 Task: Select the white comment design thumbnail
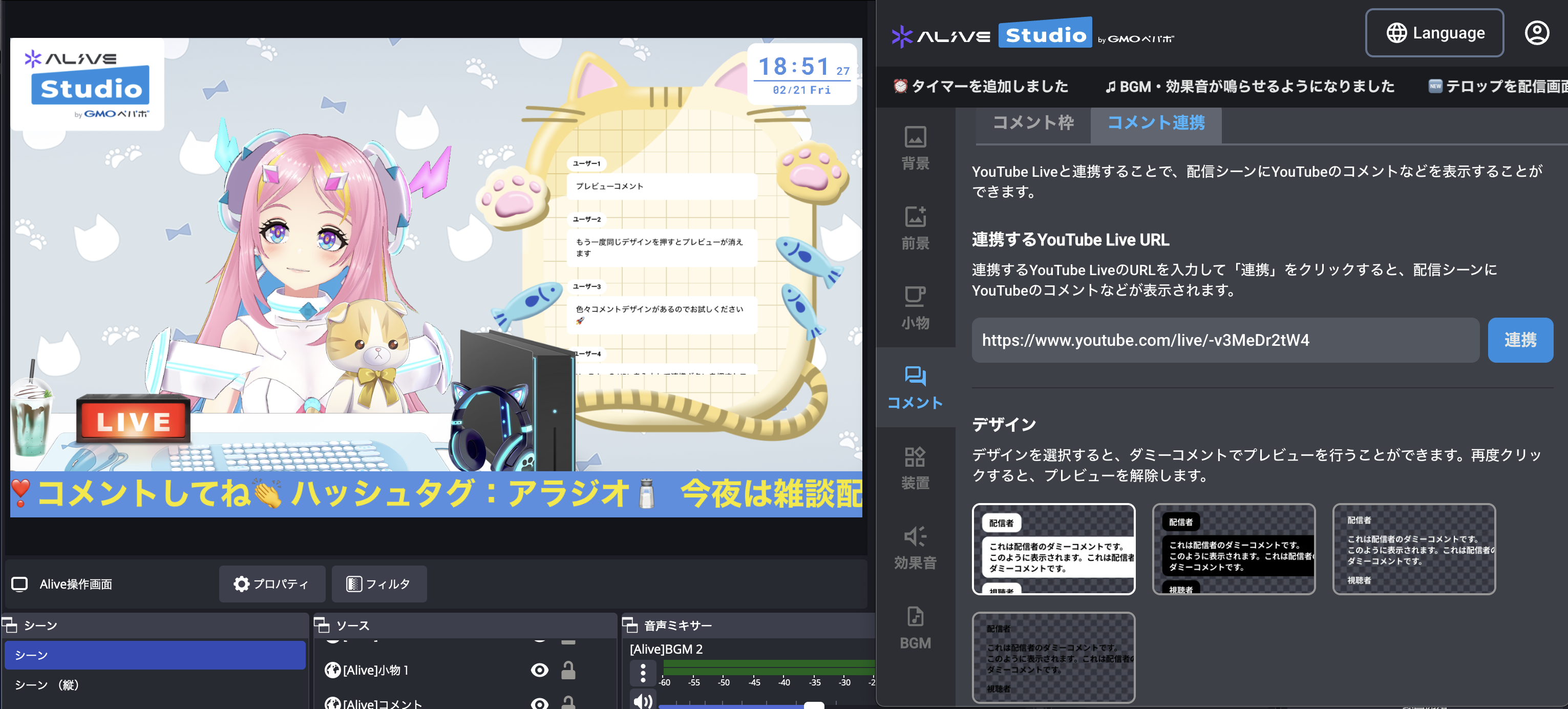click(1053, 549)
